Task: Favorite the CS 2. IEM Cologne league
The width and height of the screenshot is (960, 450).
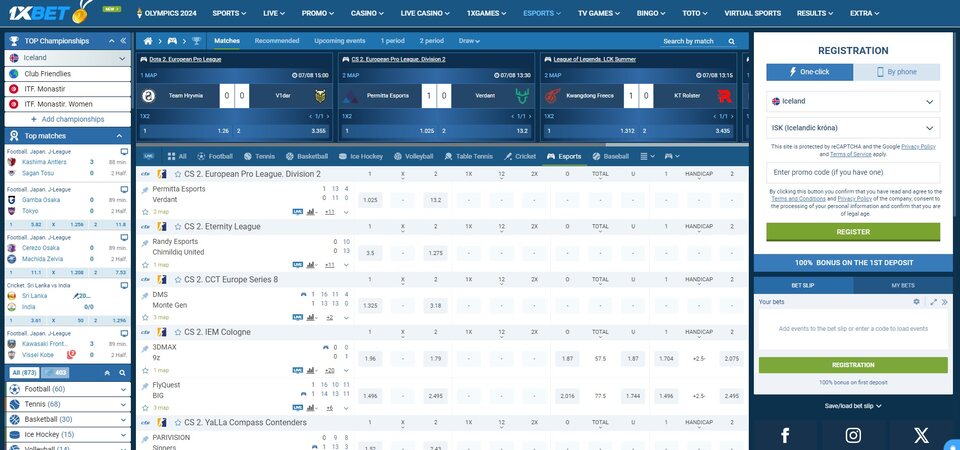Action: [177, 332]
